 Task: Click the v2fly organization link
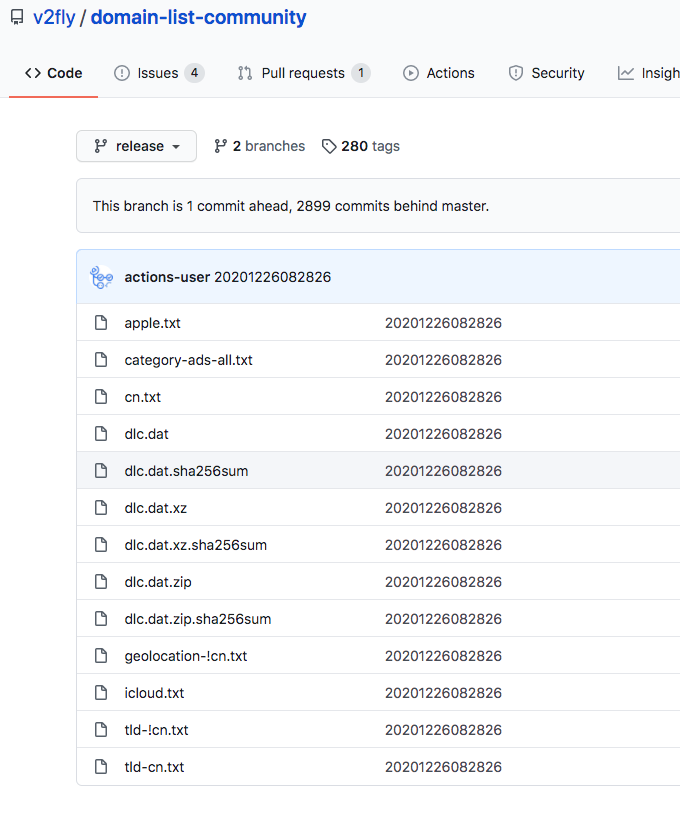tap(55, 17)
